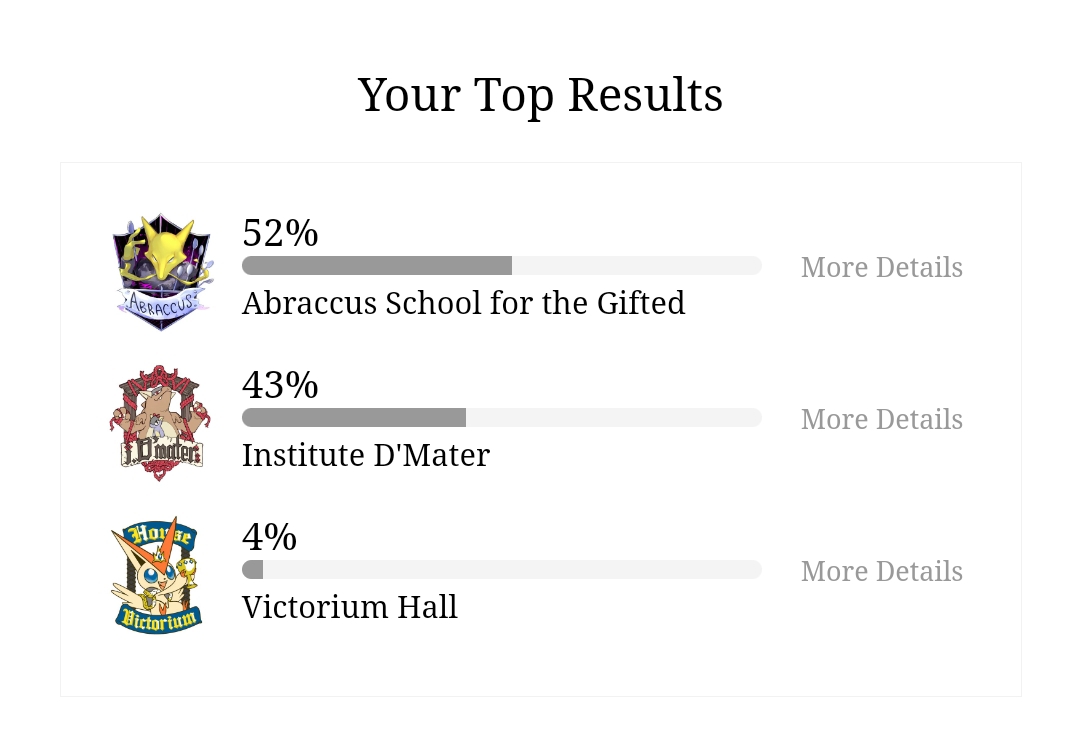Select the Institute D'Mater result name
Image resolution: width=1080 pixels, height=742 pixels.
pos(366,455)
